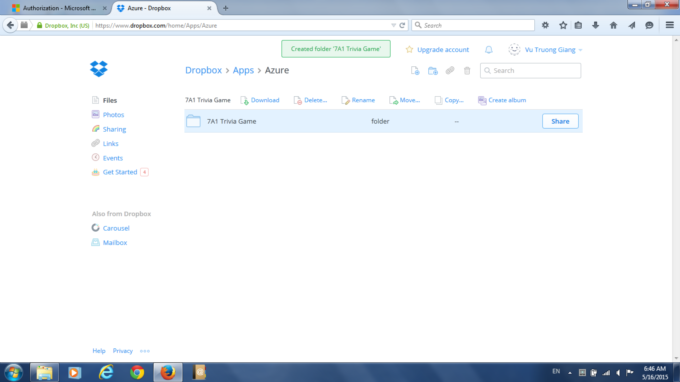Click the Apps breadcrumb link

243,70
